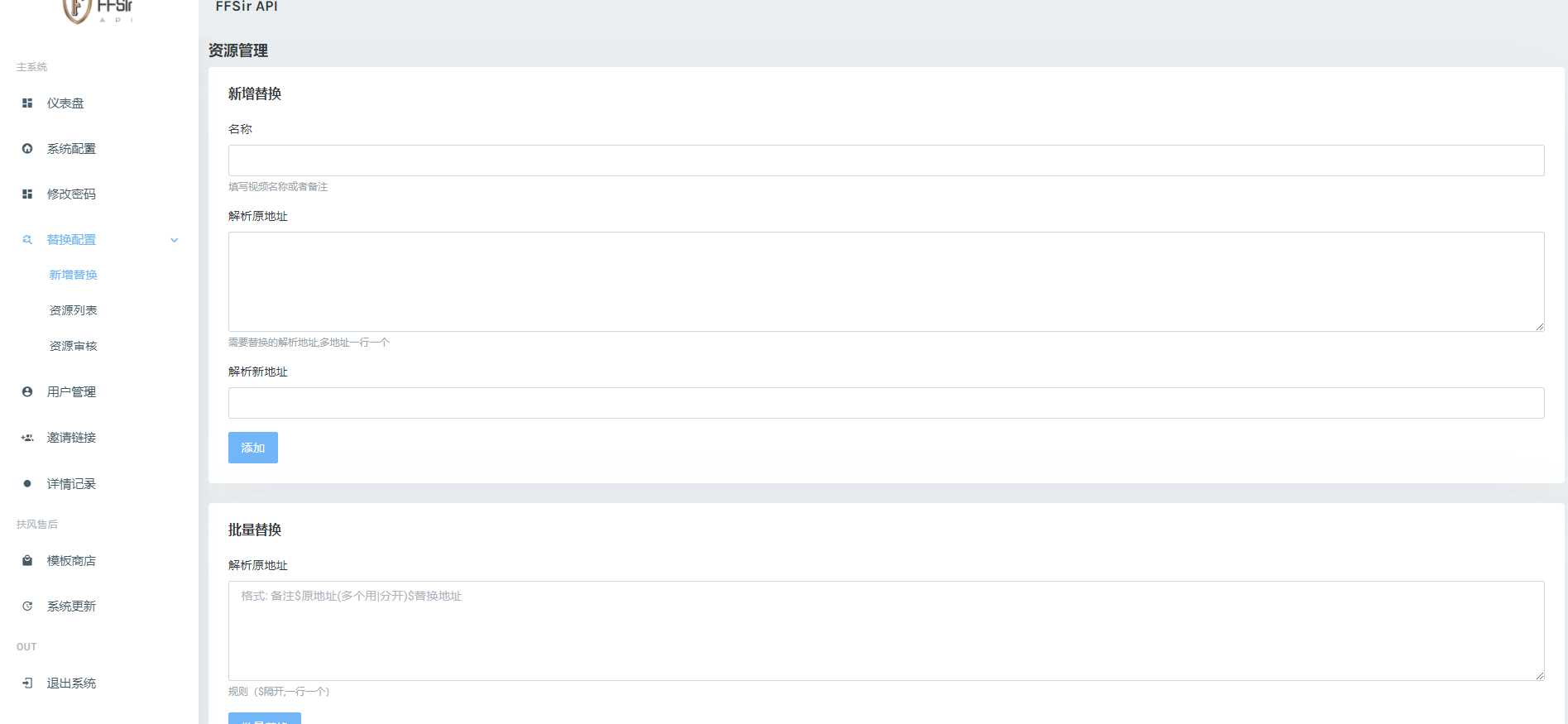The image size is (1568, 724).
Task: Click the dot icon beside 详情记录
Action: point(27,484)
